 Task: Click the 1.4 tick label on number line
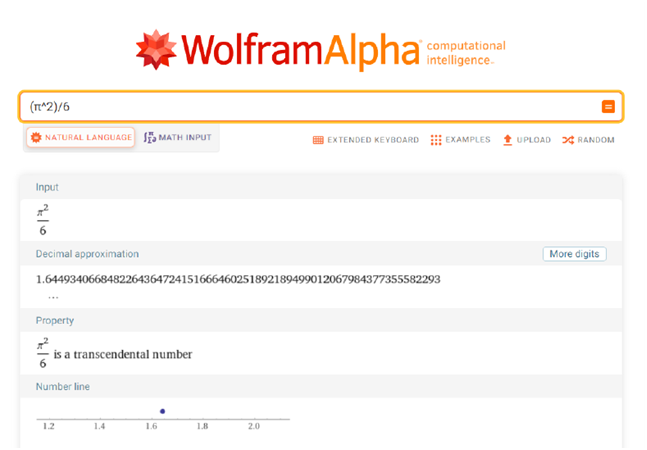(x=99, y=426)
